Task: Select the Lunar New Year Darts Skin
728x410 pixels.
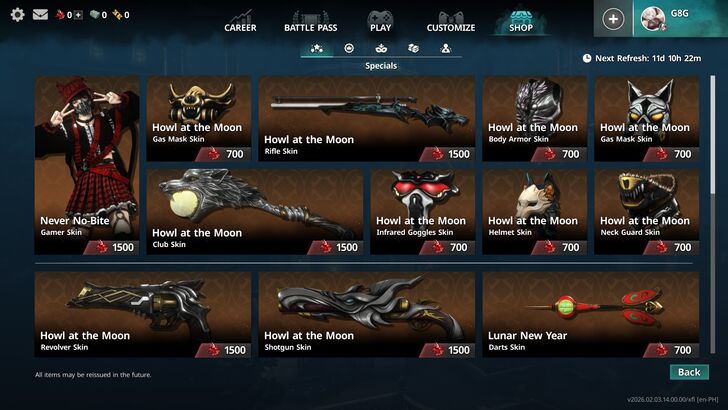Action: click(591, 315)
